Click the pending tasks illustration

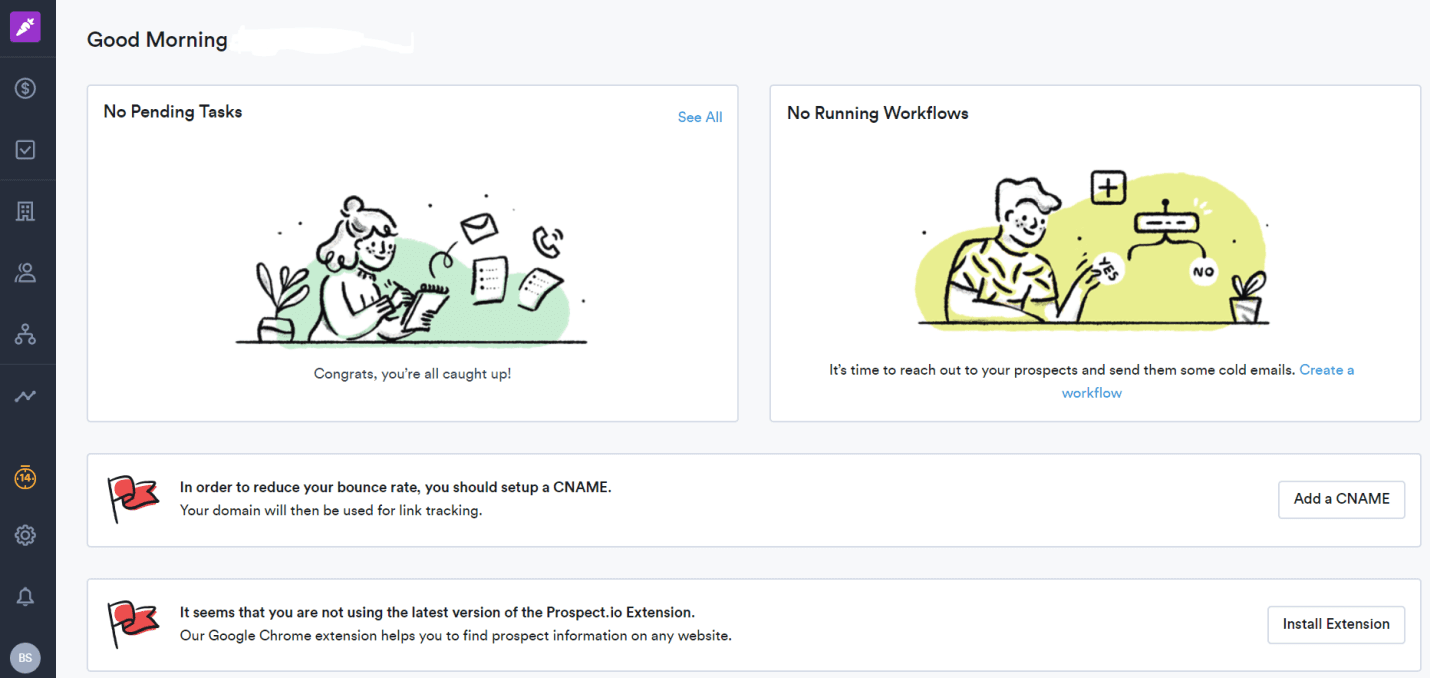[412, 270]
